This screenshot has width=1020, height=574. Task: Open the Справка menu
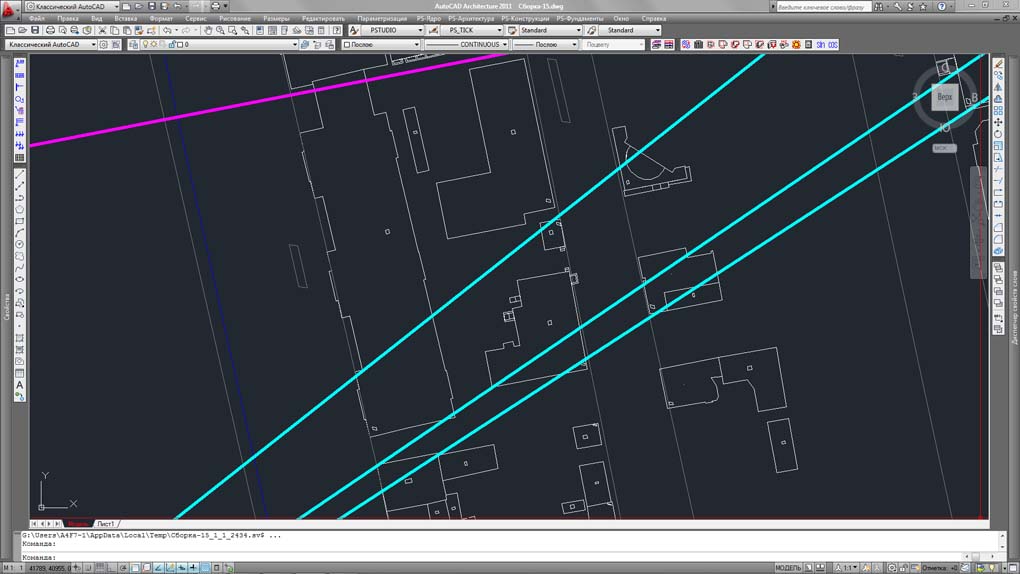point(654,19)
